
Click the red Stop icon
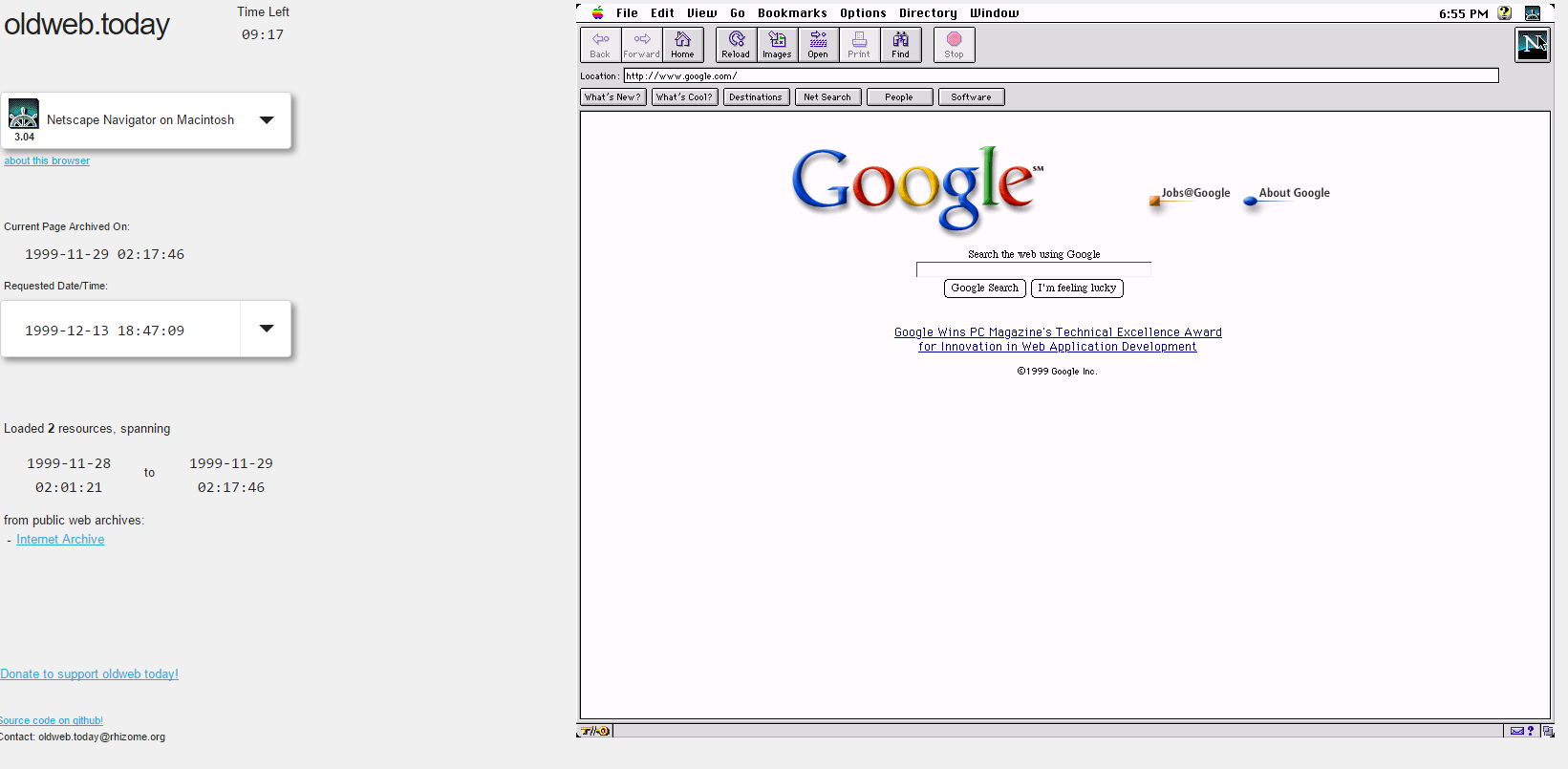954,45
